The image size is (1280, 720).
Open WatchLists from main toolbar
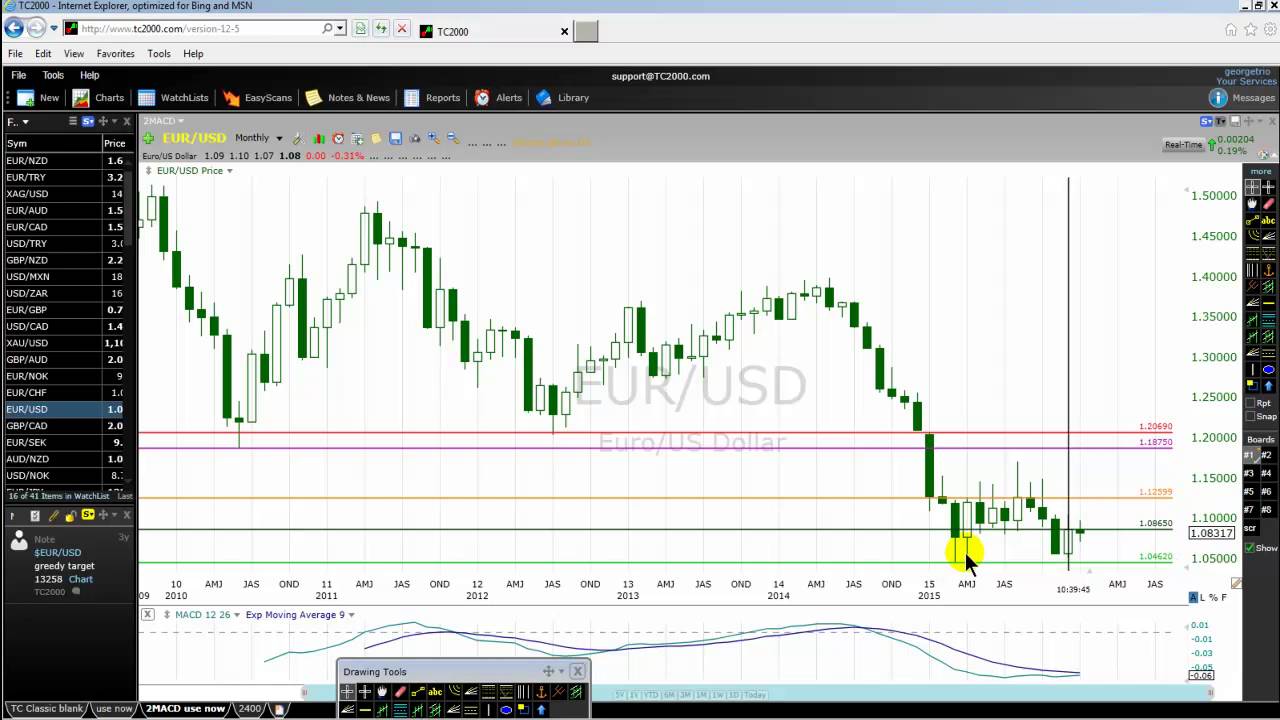point(173,98)
